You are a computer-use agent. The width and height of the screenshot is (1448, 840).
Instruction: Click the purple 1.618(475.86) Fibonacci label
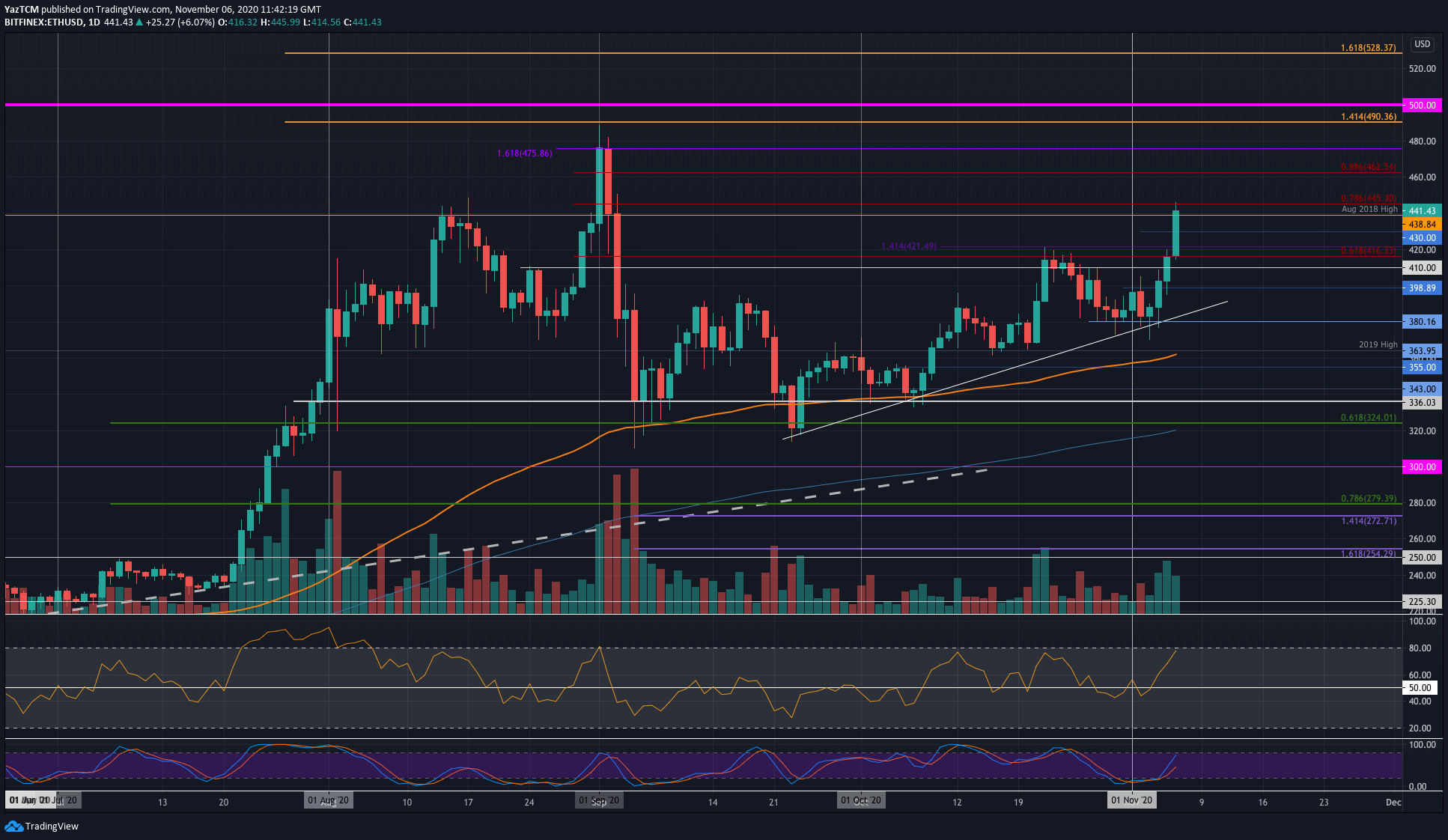[x=525, y=153]
